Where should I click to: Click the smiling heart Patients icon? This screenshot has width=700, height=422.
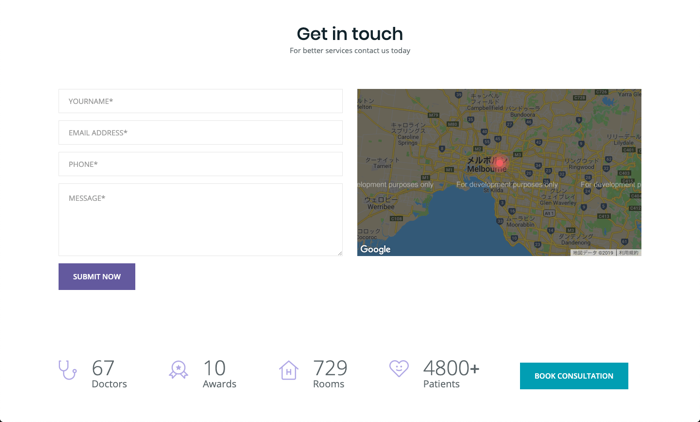click(399, 368)
